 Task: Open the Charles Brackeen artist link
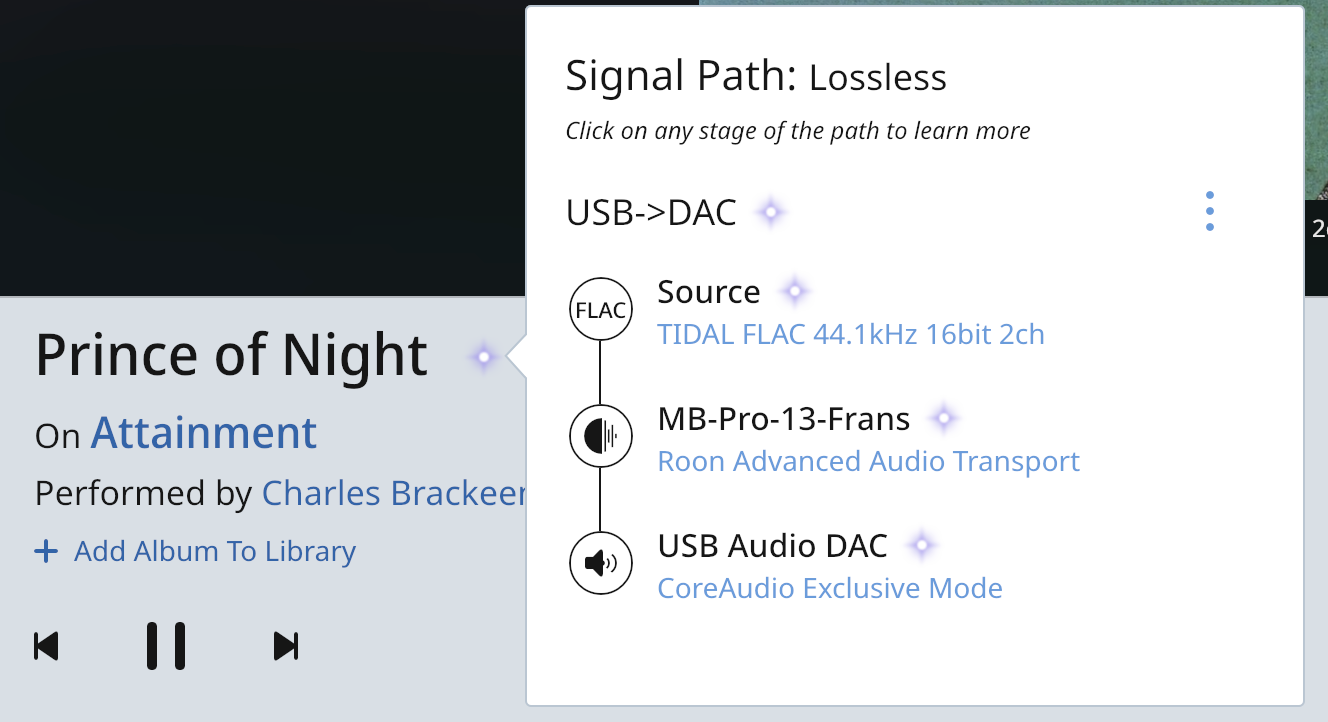394,493
